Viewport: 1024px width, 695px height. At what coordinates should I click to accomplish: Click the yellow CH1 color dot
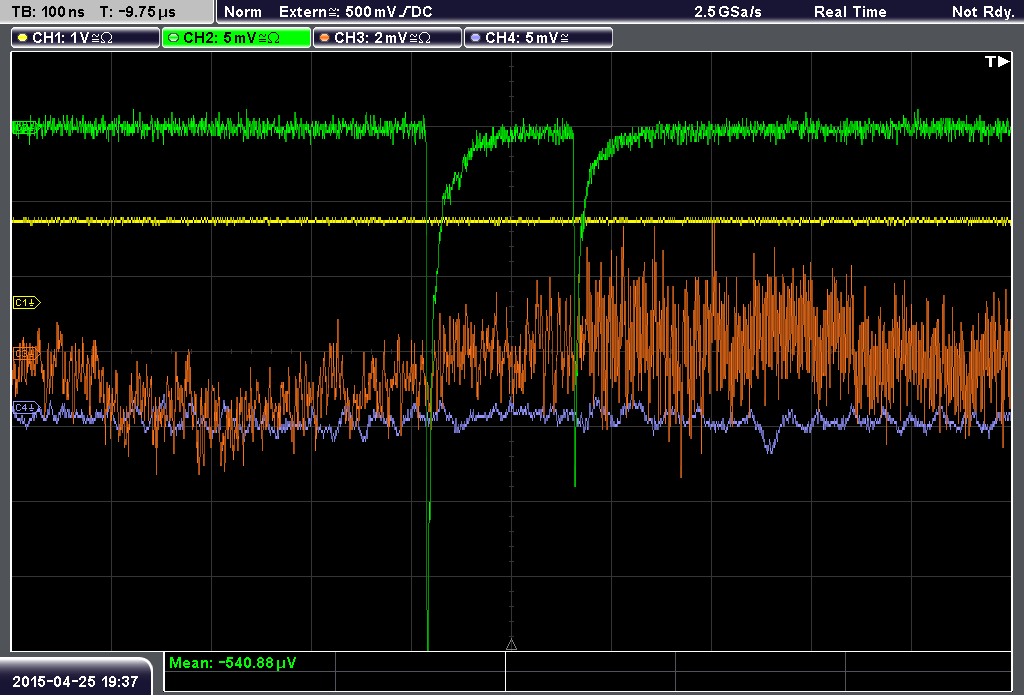[22, 38]
